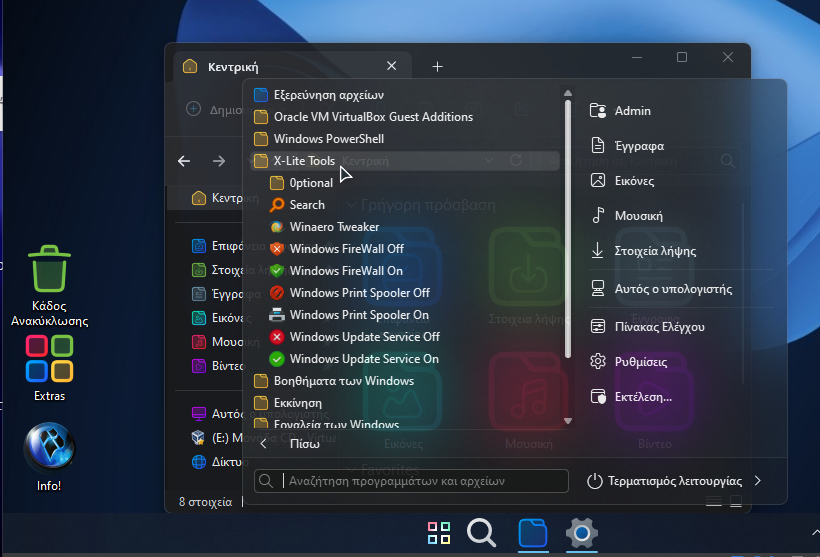Image resolution: width=820 pixels, height=557 pixels.
Task: Open the CD drive (E:) in sidebar
Action: (x=217, y=437)
